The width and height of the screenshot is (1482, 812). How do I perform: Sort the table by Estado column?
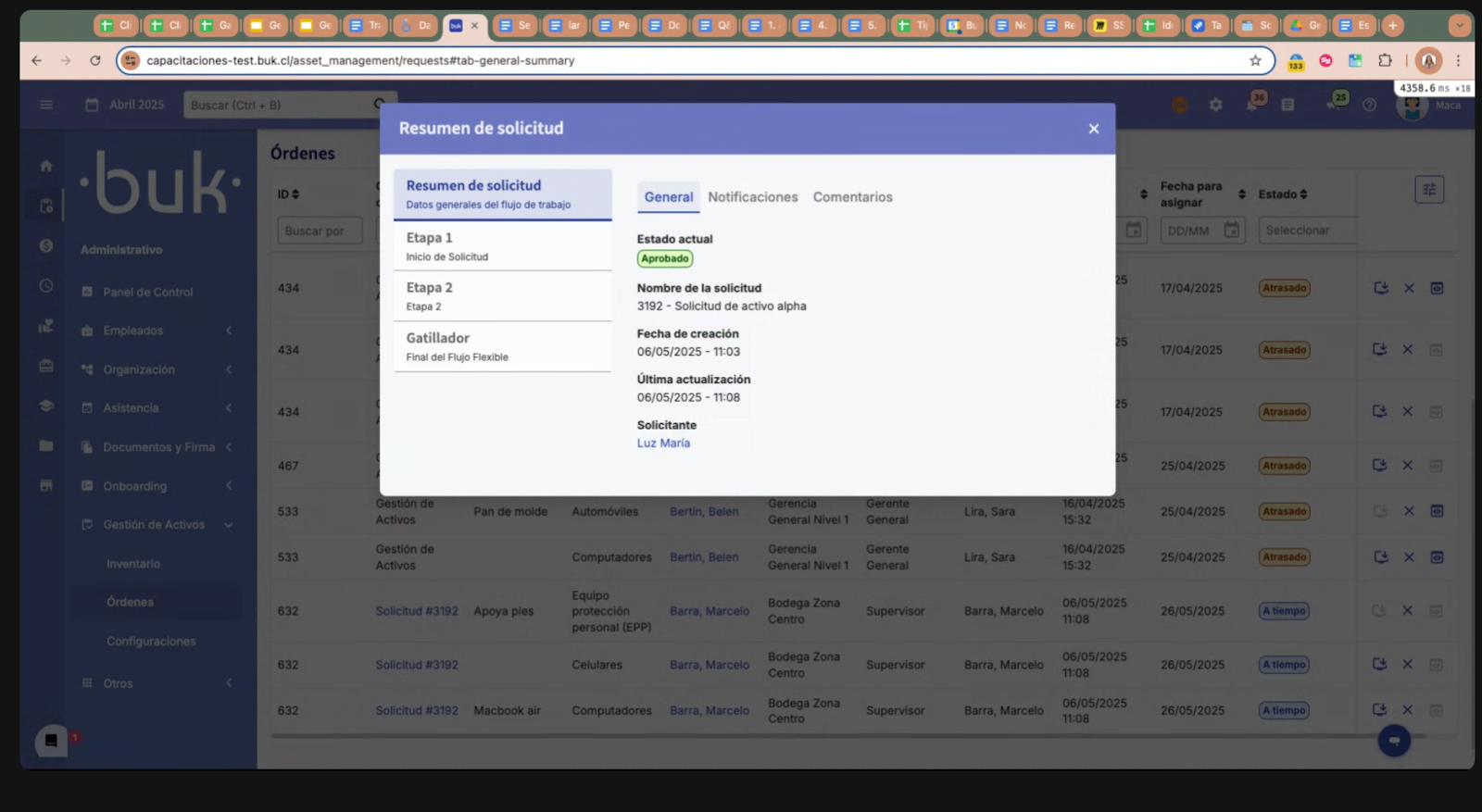pyautogui.click(x=1283, y=194)
